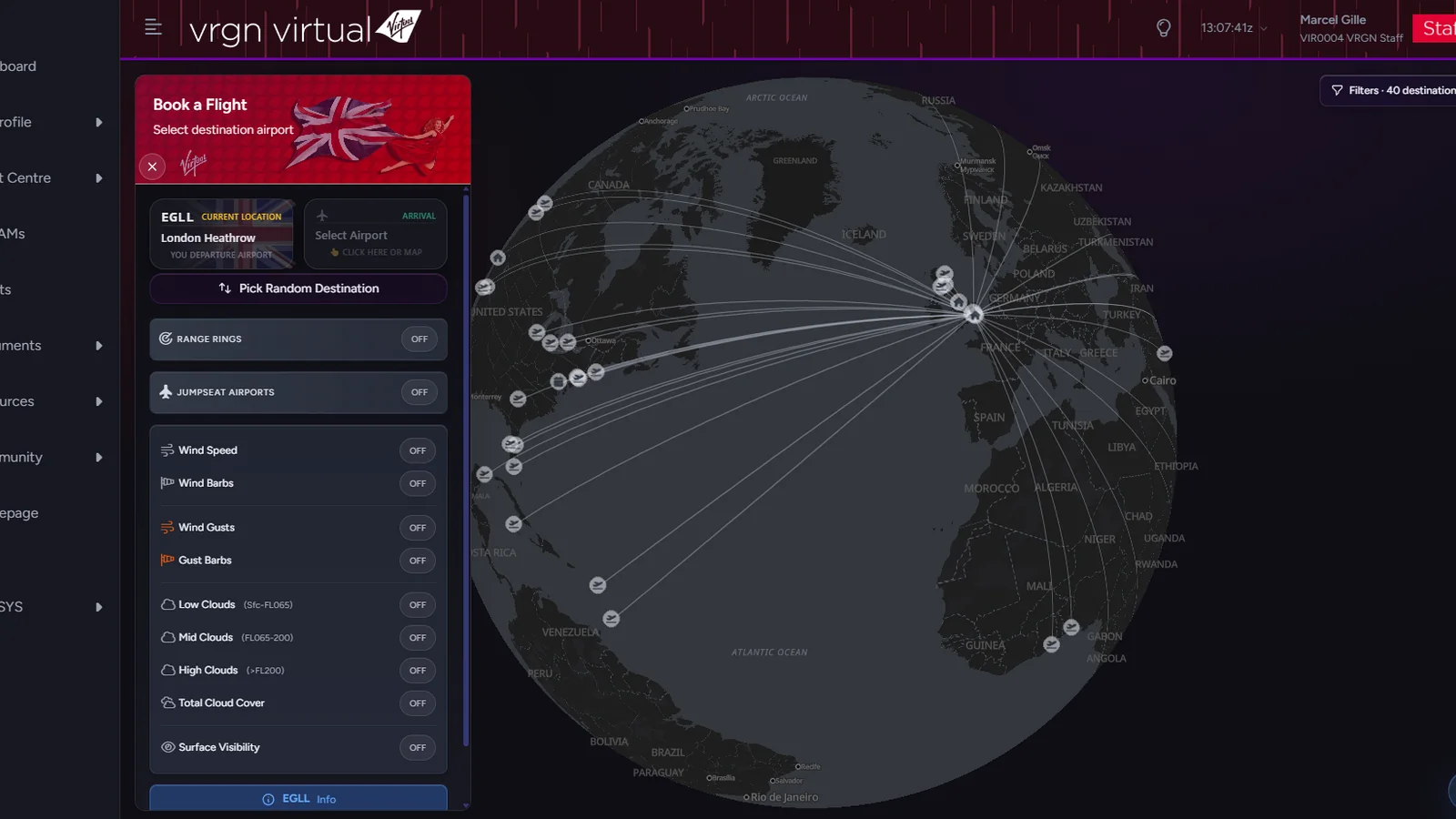Select the airport marker near Monterrey label
Image resolution: width=1456 pixels, height=819 pixels.
point(518,399)
